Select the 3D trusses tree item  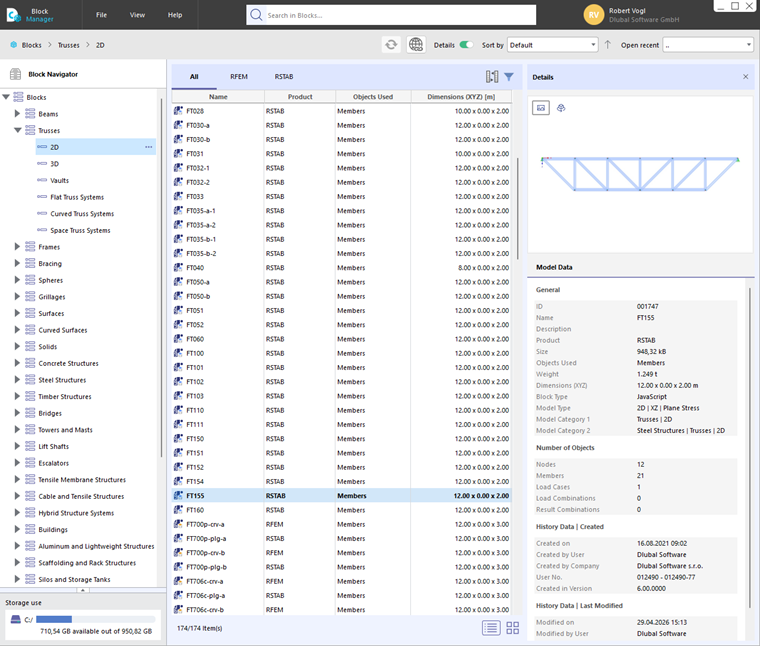point(54,164)
